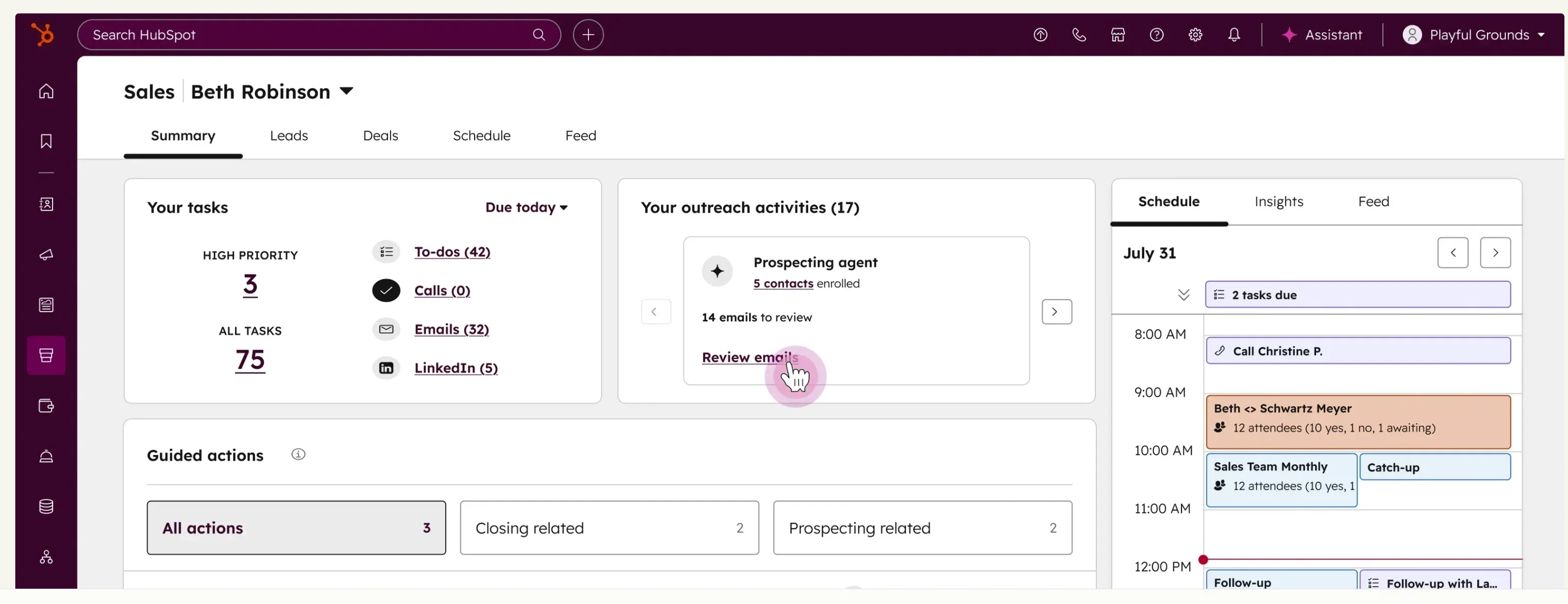Open the Due today filter dropdown
Viewport: 1568px width, 604px height.
coord(527,208)
